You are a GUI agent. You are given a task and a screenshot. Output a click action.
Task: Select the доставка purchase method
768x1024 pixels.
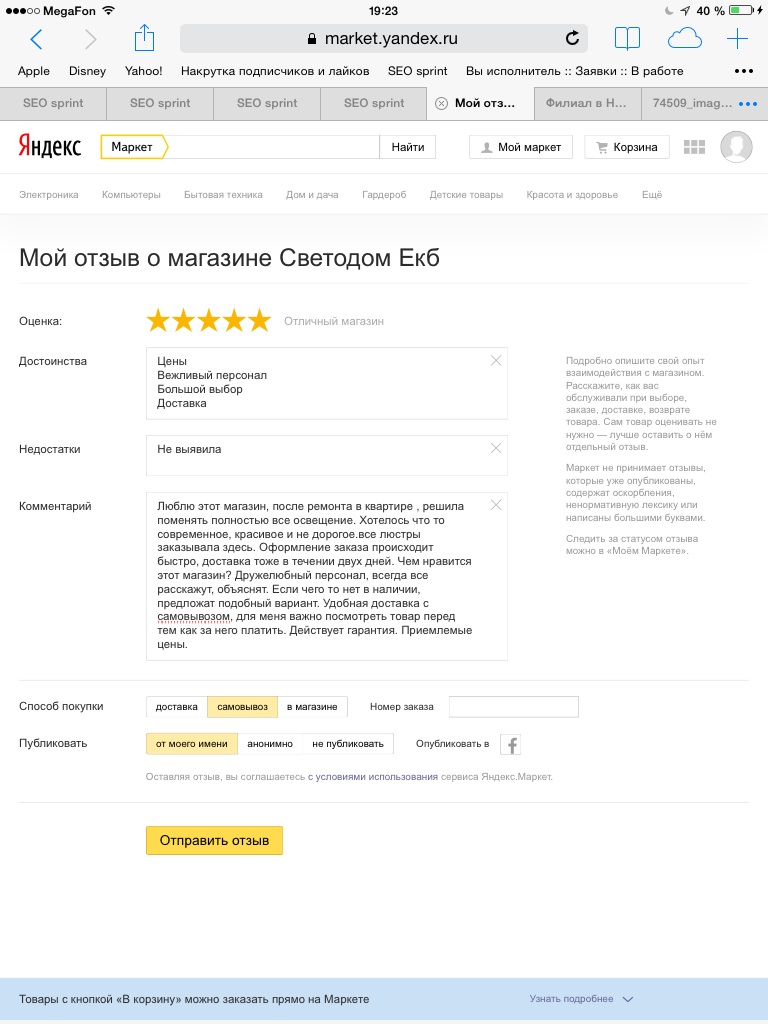(177, 707)
